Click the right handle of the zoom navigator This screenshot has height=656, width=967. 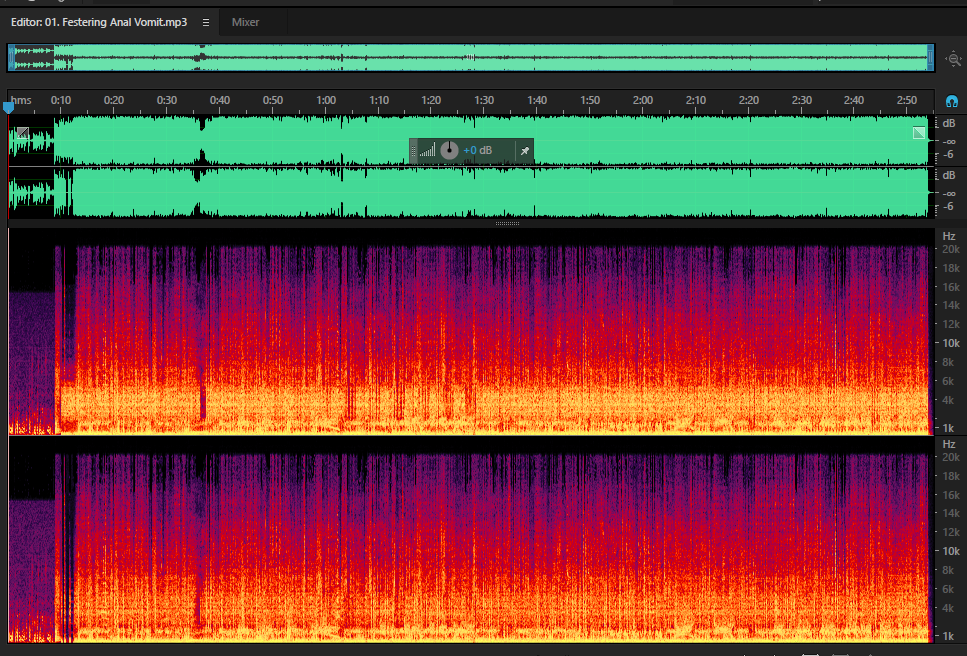click(x=930, y=58)
